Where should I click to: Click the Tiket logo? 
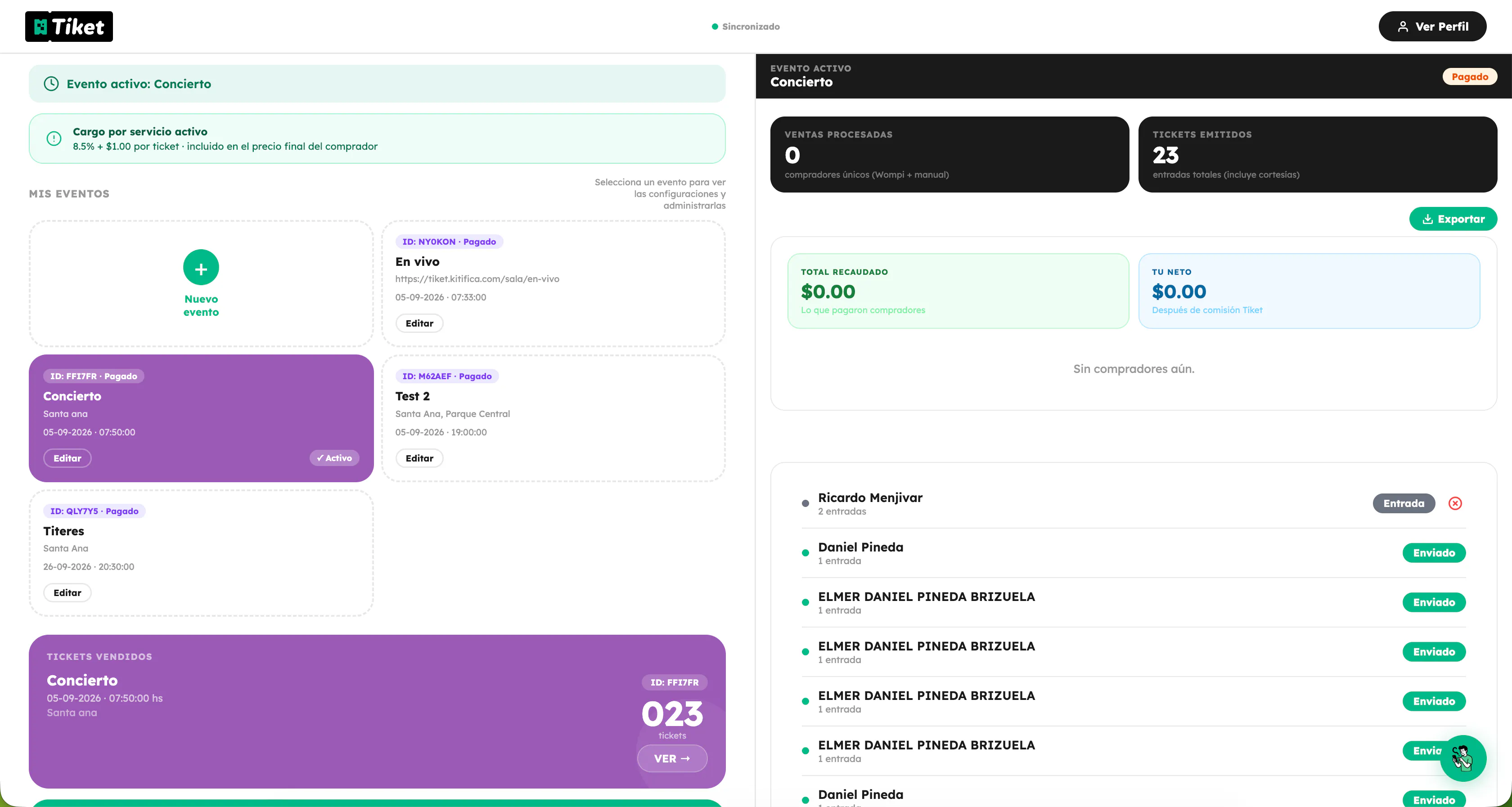(x=69, y=27)
